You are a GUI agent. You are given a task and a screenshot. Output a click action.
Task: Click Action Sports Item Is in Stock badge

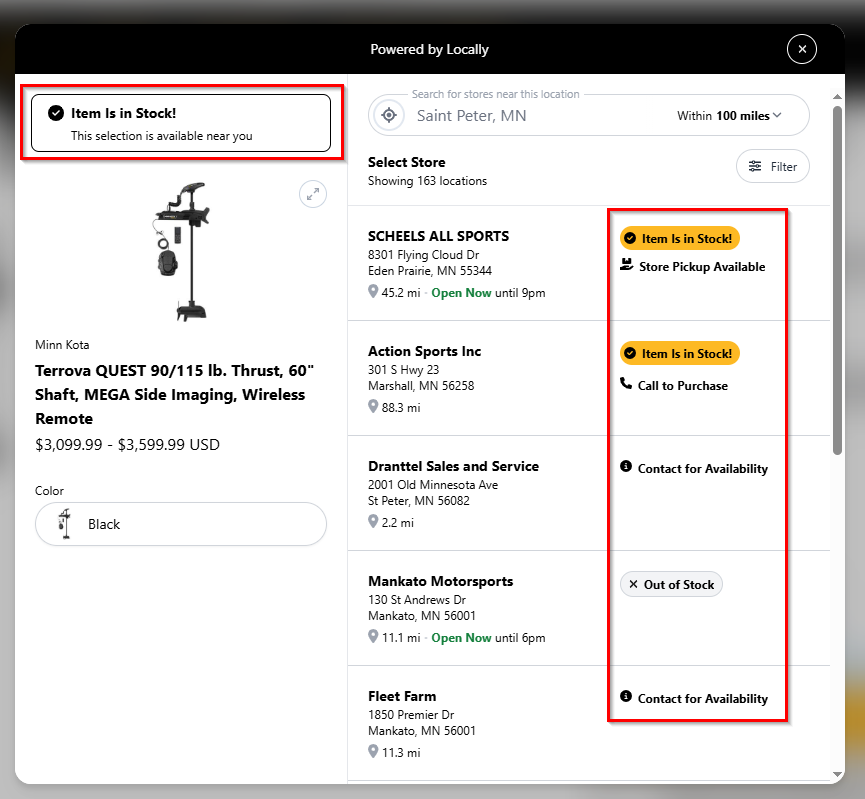tap(680, 354)
